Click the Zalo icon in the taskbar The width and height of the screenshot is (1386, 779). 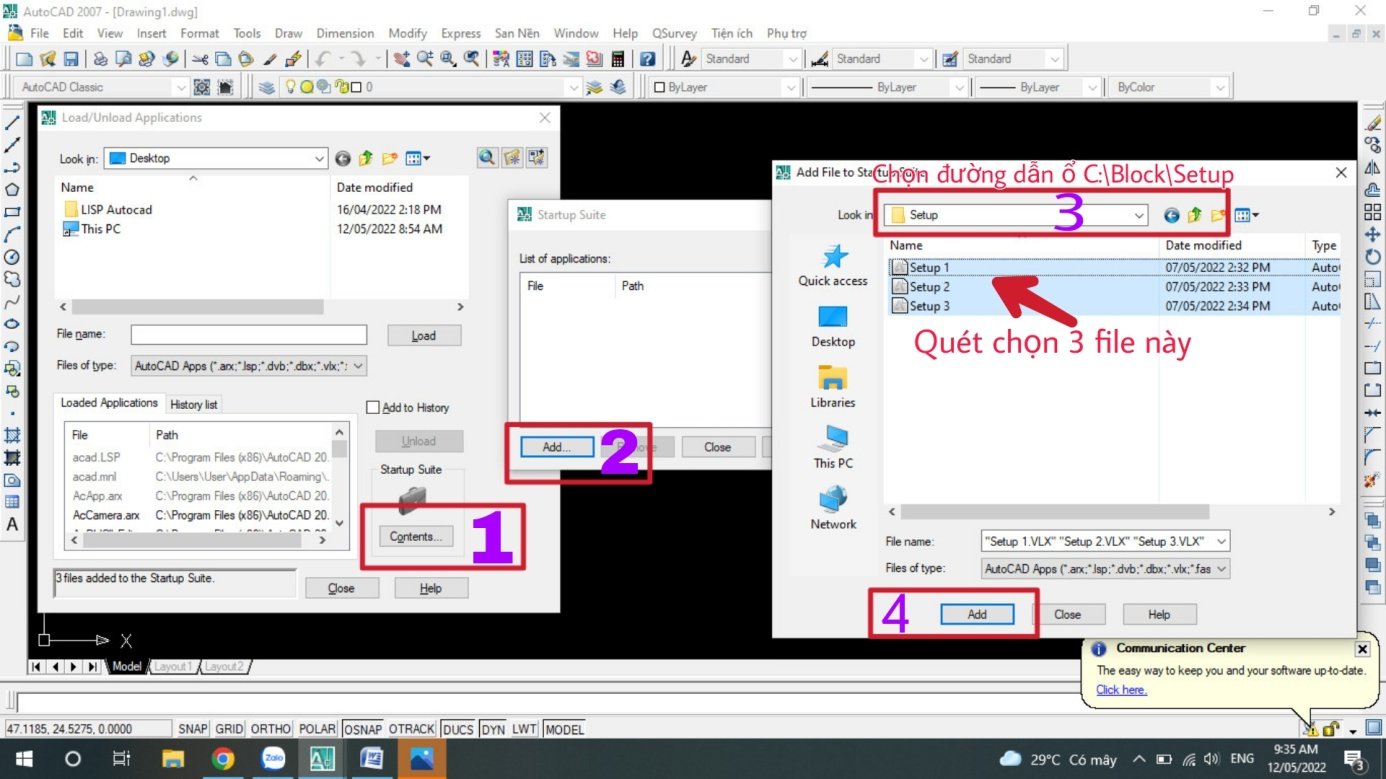click(x=273, y=759)
